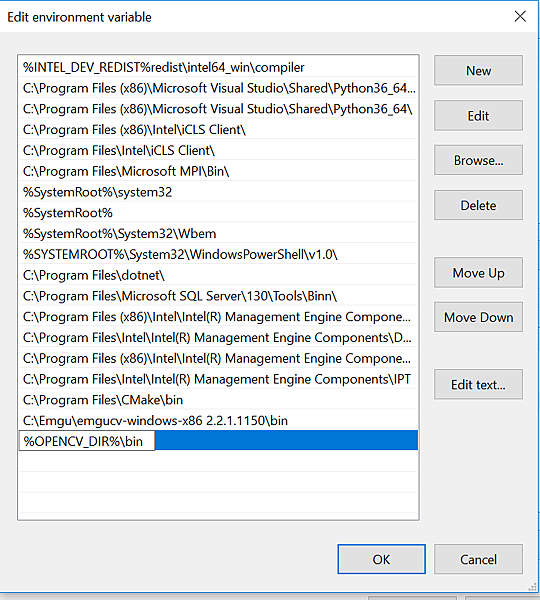Screen dimensions: 540x600
Task: Click the Edit button
Action: [478, 116]
